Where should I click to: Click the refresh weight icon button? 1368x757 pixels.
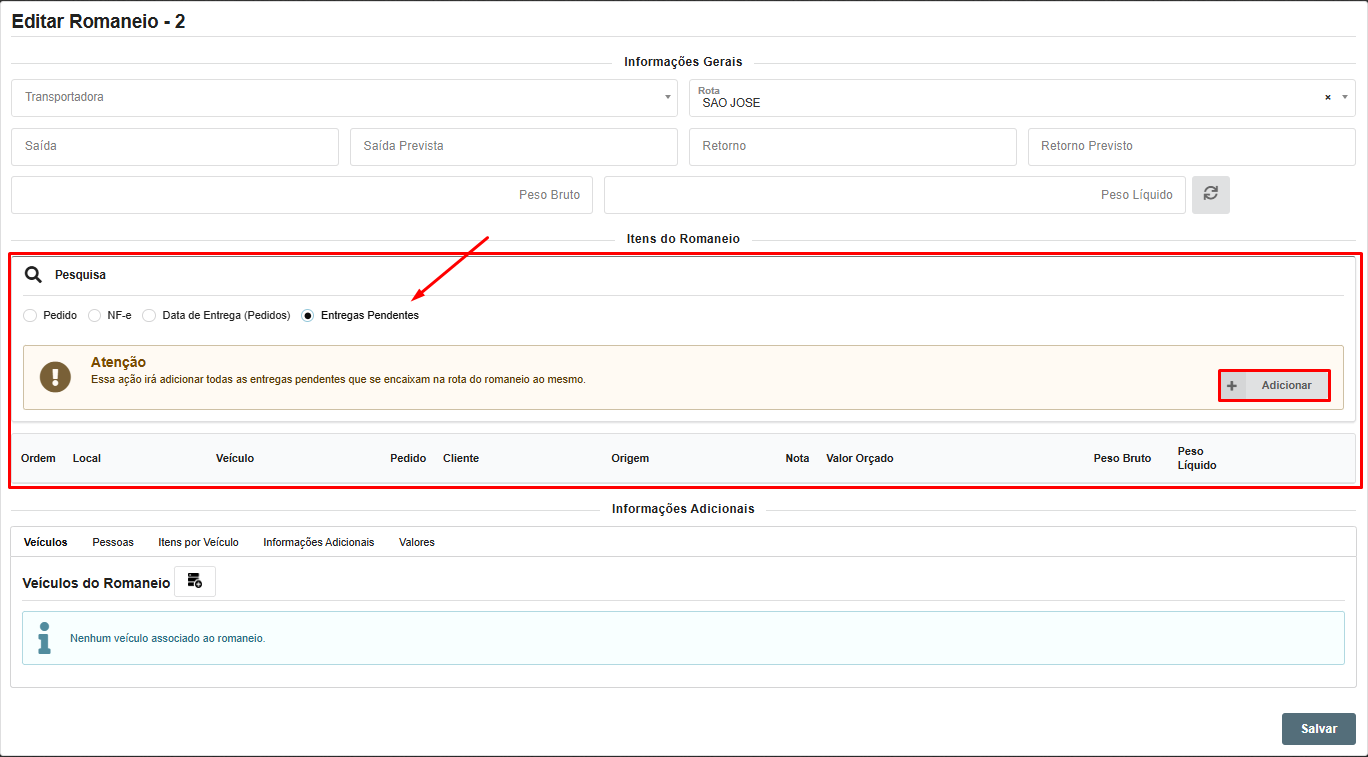pyautogui.click(x=1210, y=195)
